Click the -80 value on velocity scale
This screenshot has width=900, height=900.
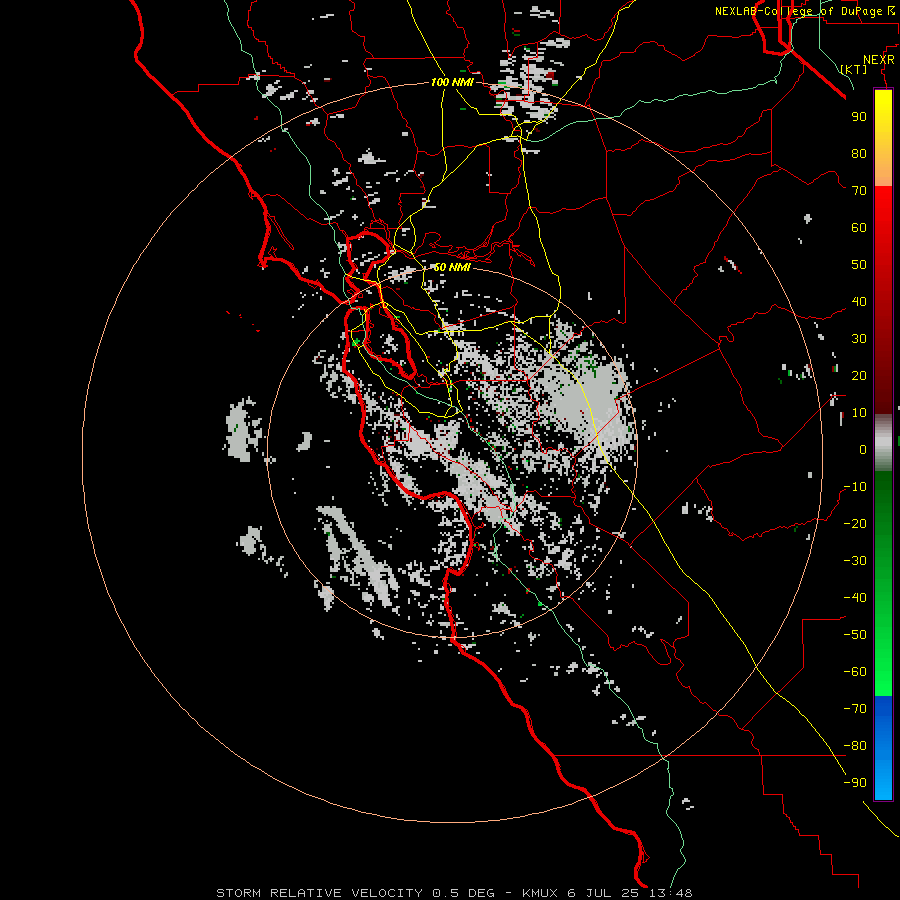point(855,746)
